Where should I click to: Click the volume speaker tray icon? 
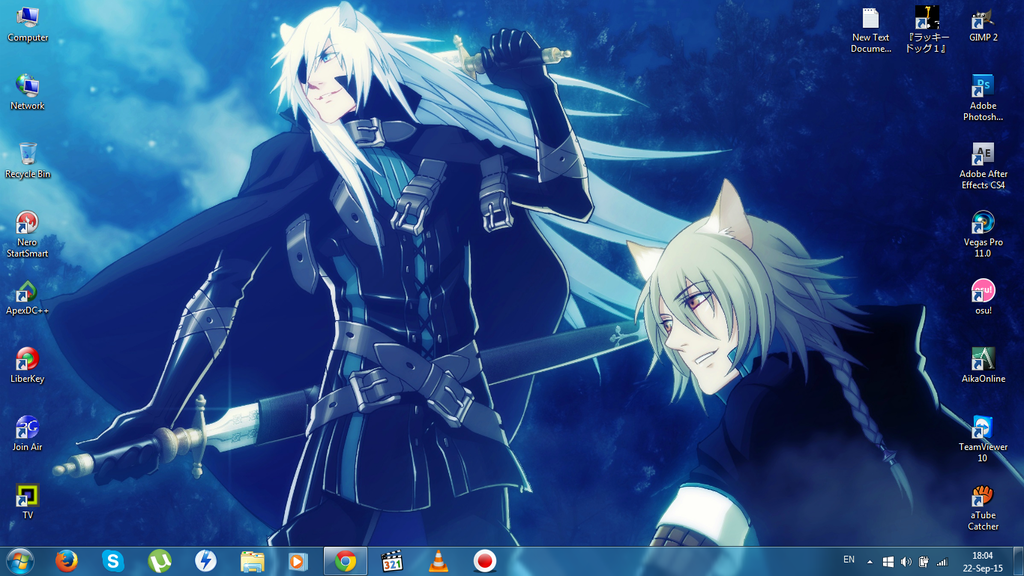pyautogui.click(x=905, y=561)
